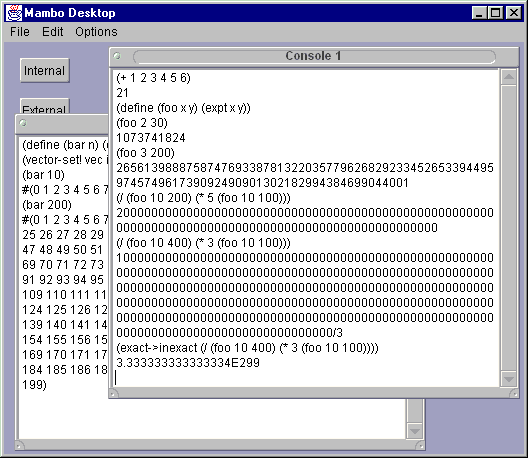Screen dimensions: 528x458
Task: Click the Console 1 vertical scrollbar track
Action: click(x=508, y=228)
